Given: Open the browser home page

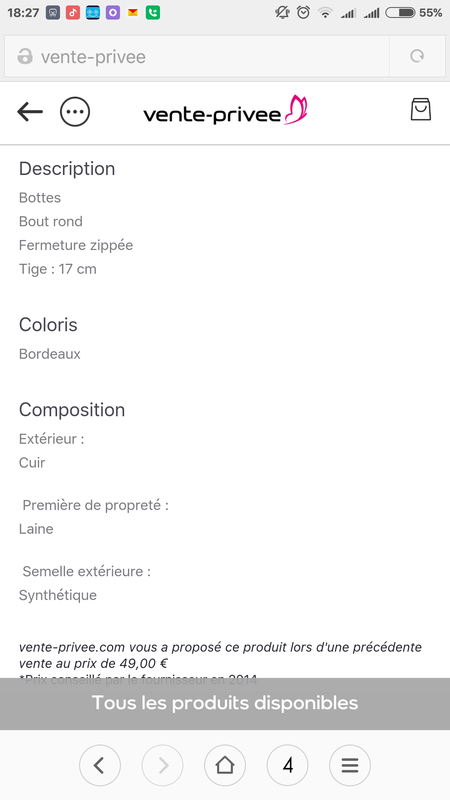Looking at the screenshot, I should (x=225, y=765).
